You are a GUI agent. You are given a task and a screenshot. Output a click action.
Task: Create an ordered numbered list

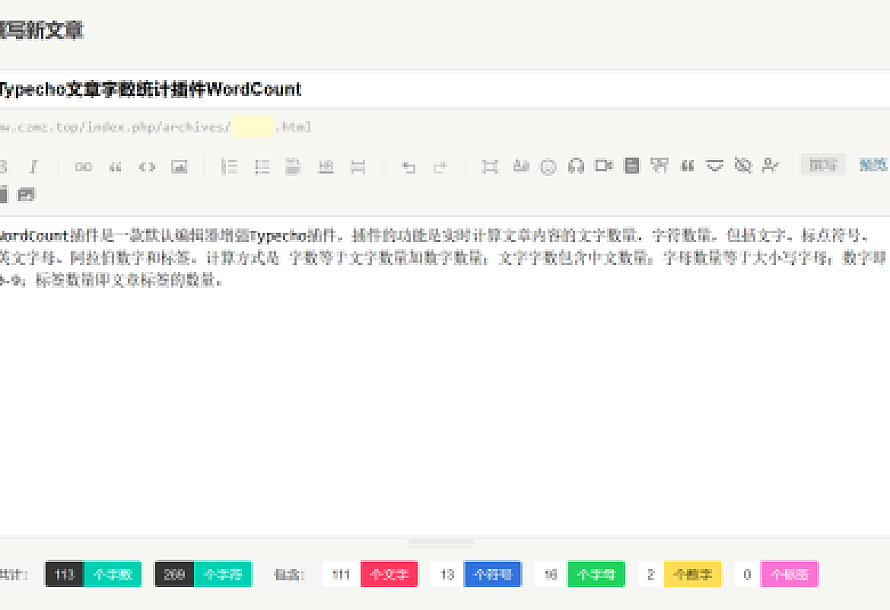click(x=229, y=167)
